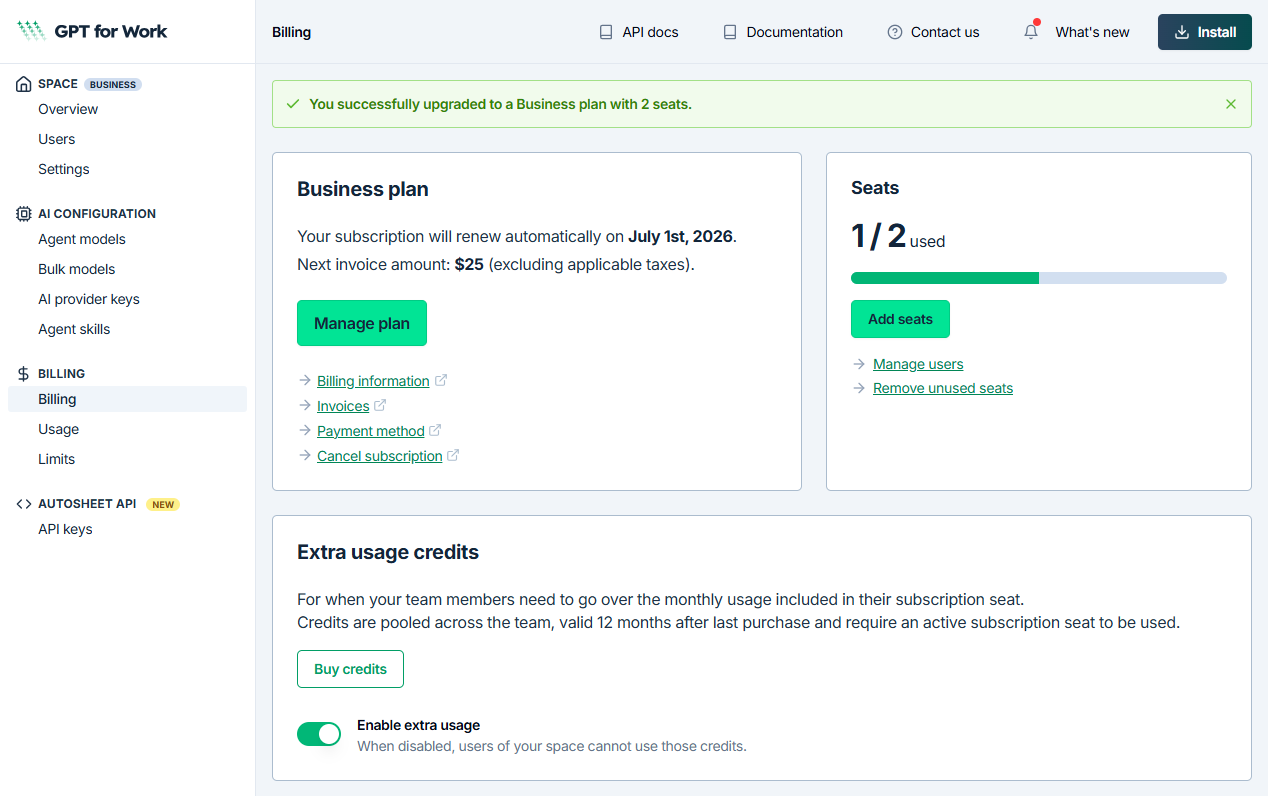This screenshot has width=1282, height=796.
Task: Click external link icon beside Cancel subscription
Action: tap(453, 455)
